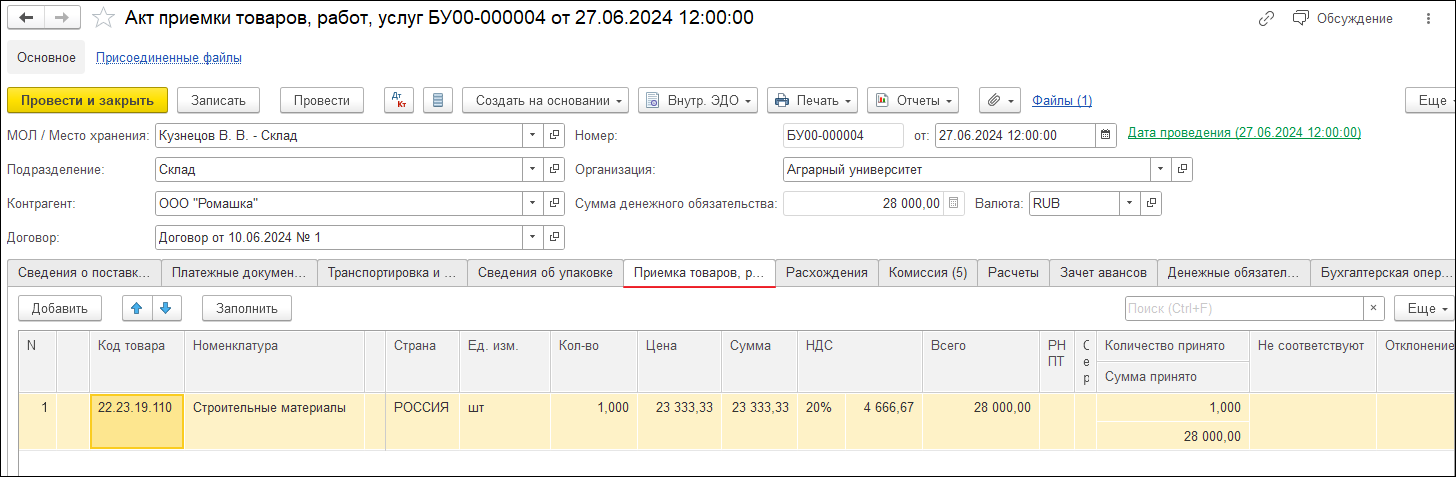Select the Всего cell 28 000,00
The height and width of the screenshot is (477, 1456).
[x=981, y=420]
